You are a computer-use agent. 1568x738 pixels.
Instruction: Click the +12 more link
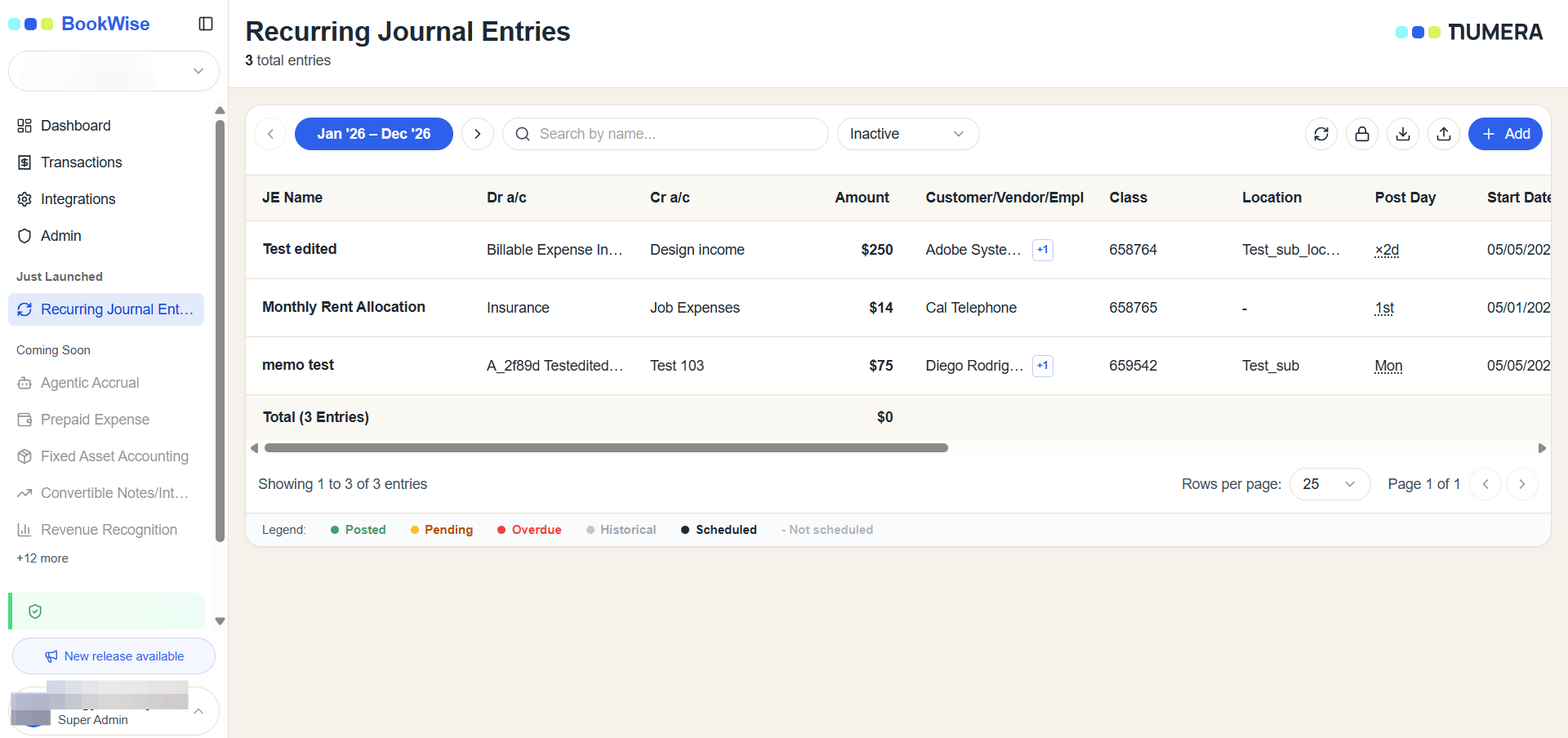pos(42,558)
